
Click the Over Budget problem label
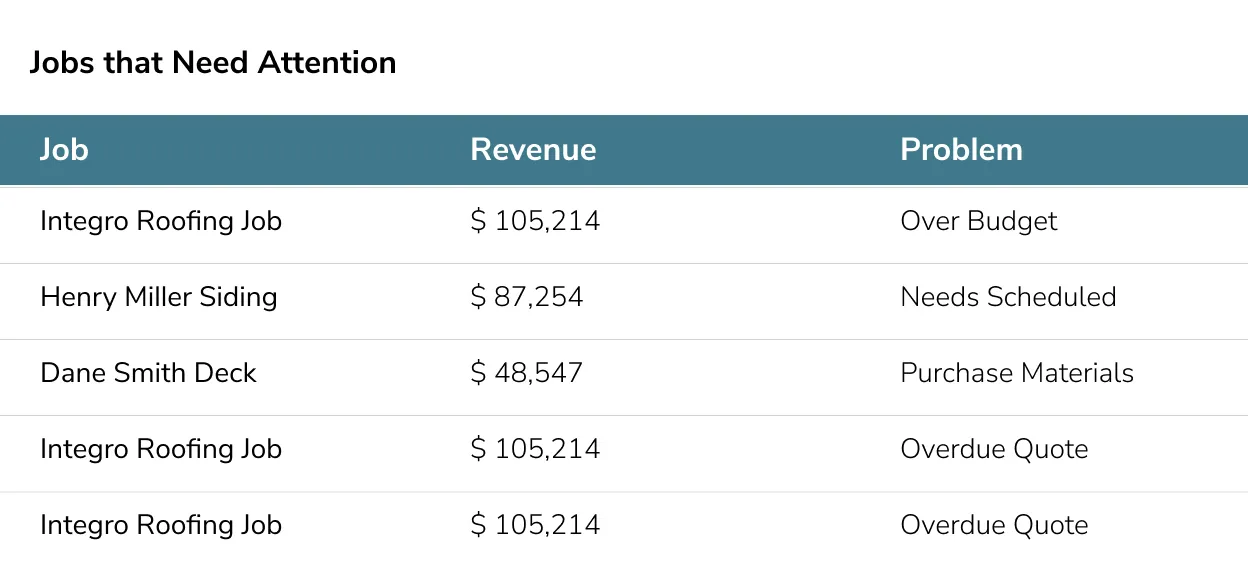pyautogui.click(x=978, y=221)
